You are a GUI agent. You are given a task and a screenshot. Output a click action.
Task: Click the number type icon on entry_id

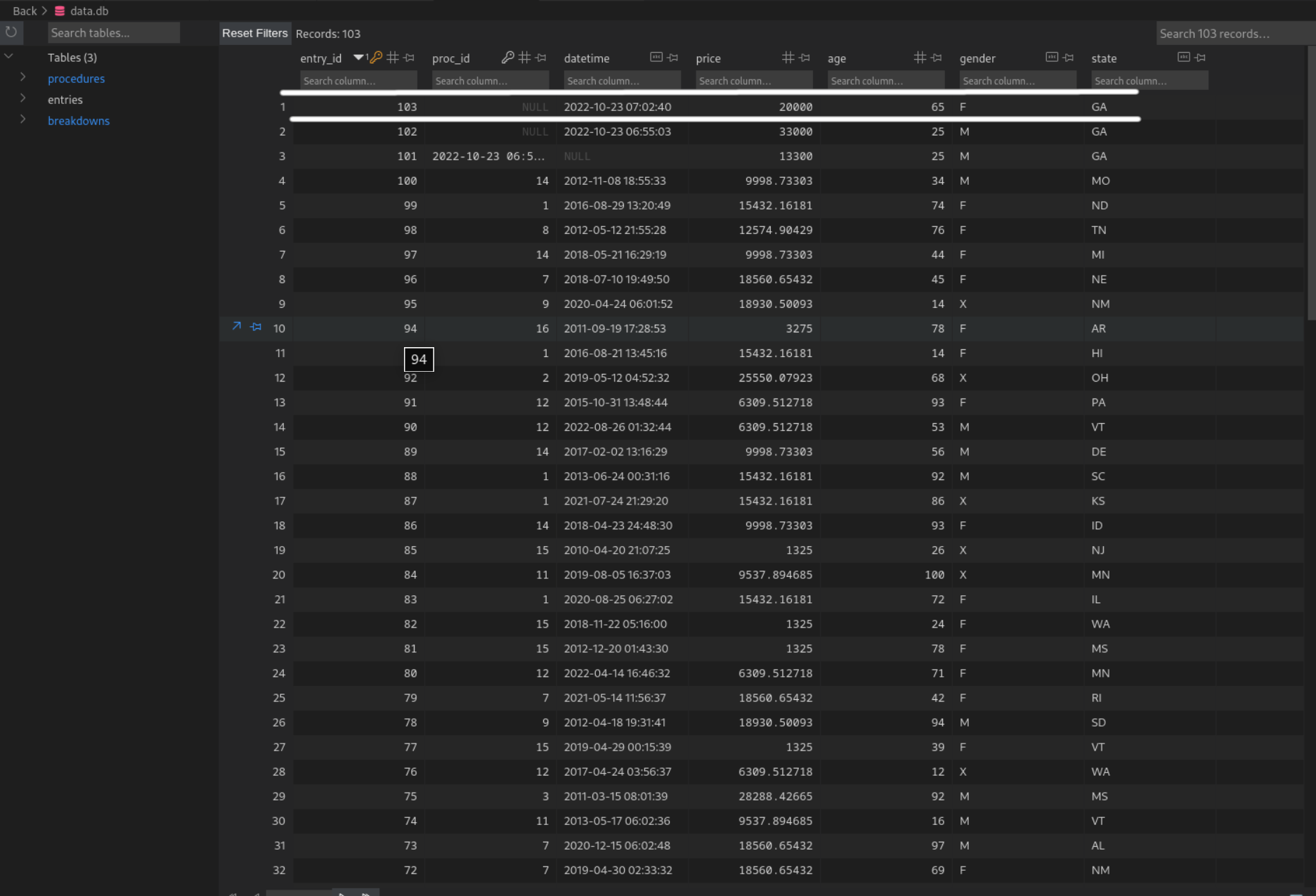pos(393,58)
